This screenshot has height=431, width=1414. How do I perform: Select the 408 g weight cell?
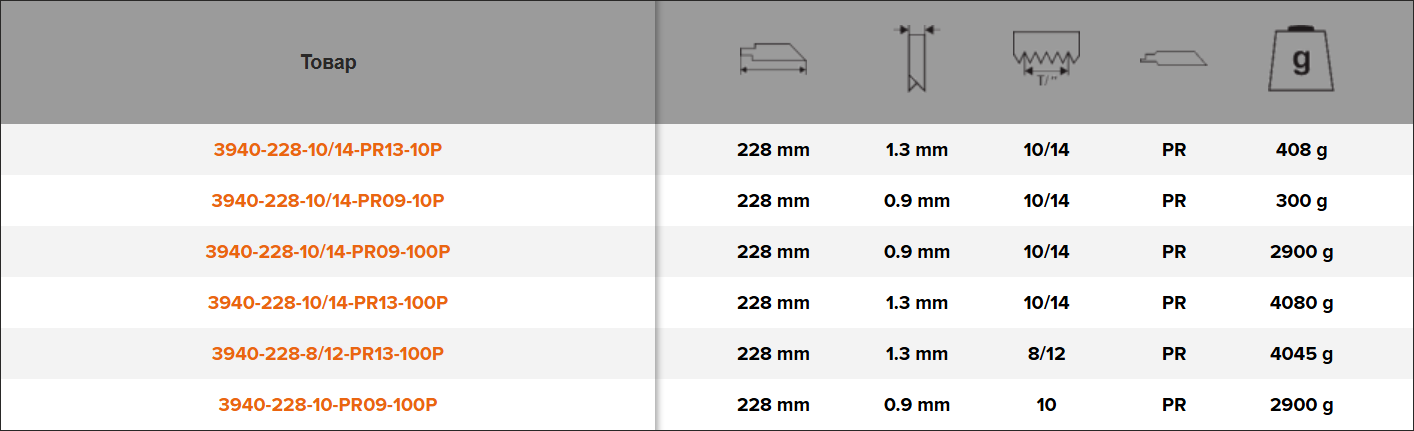tap(1301, 150)
